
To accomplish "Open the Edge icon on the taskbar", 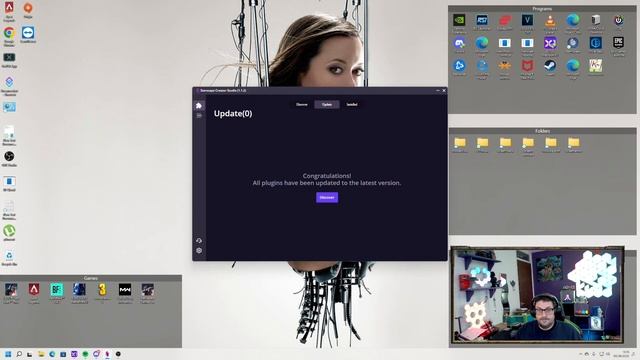I will [x=52, y=354].
